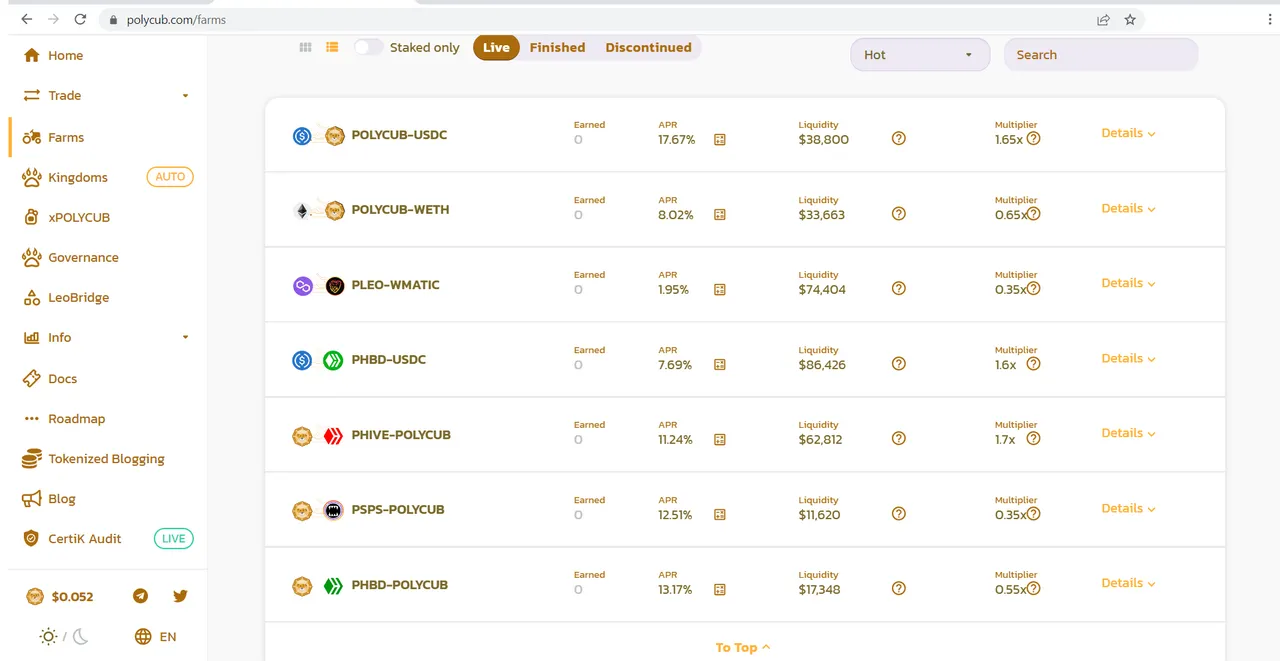Show liquidity help for PHBD-USDC

pos(898,364)
